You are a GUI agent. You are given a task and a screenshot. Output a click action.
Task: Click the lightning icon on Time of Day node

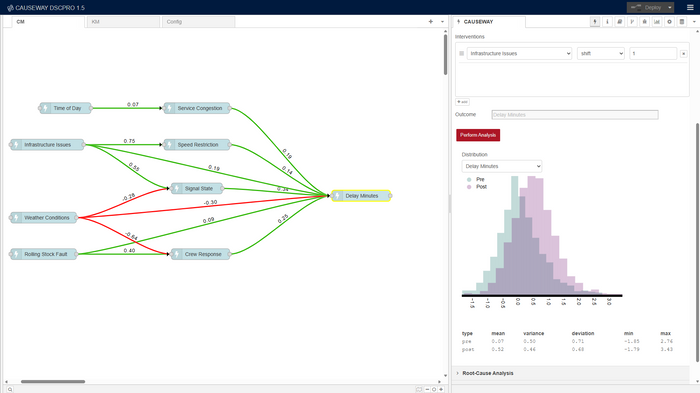click(45, 108)
